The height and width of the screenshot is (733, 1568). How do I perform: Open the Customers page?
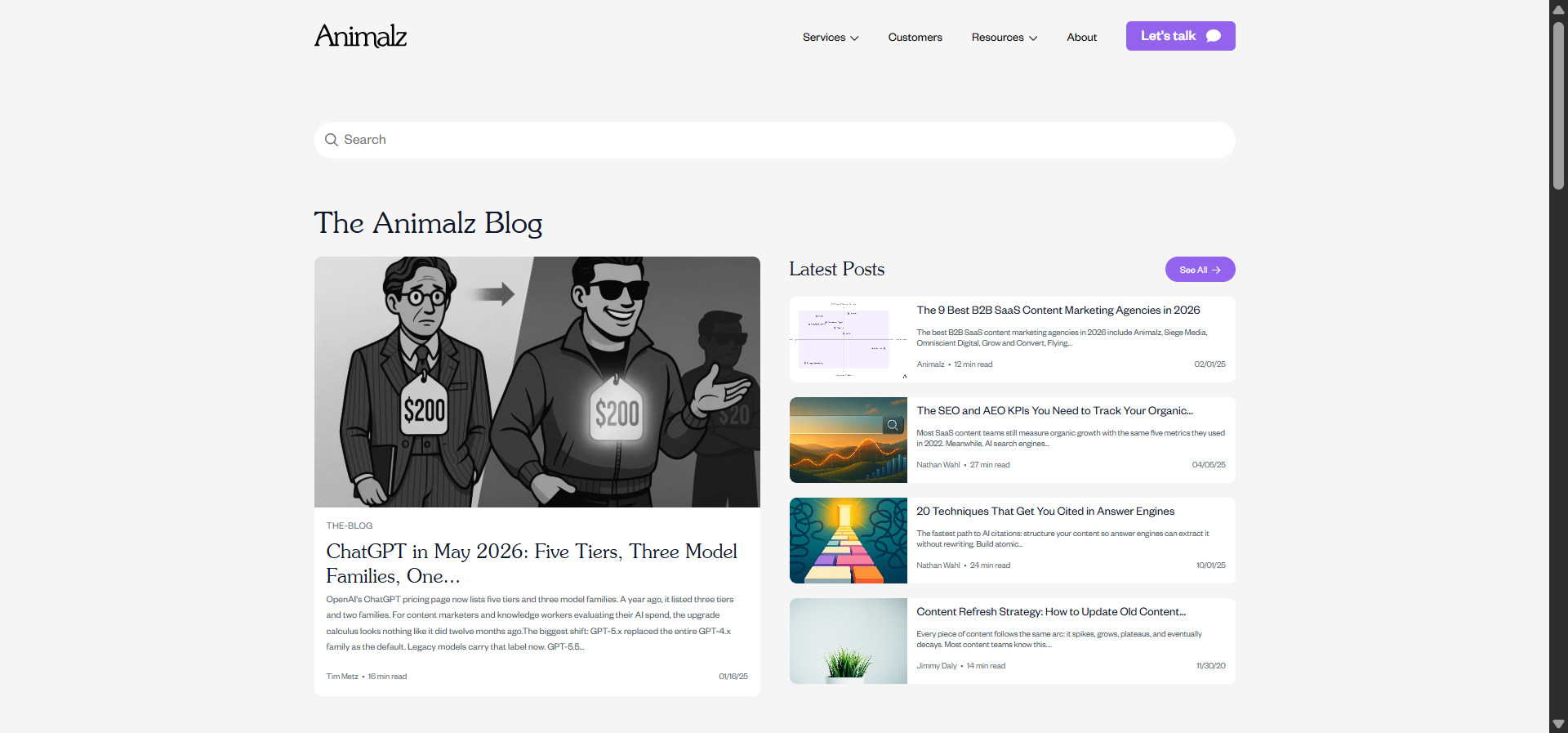[915, 38]
